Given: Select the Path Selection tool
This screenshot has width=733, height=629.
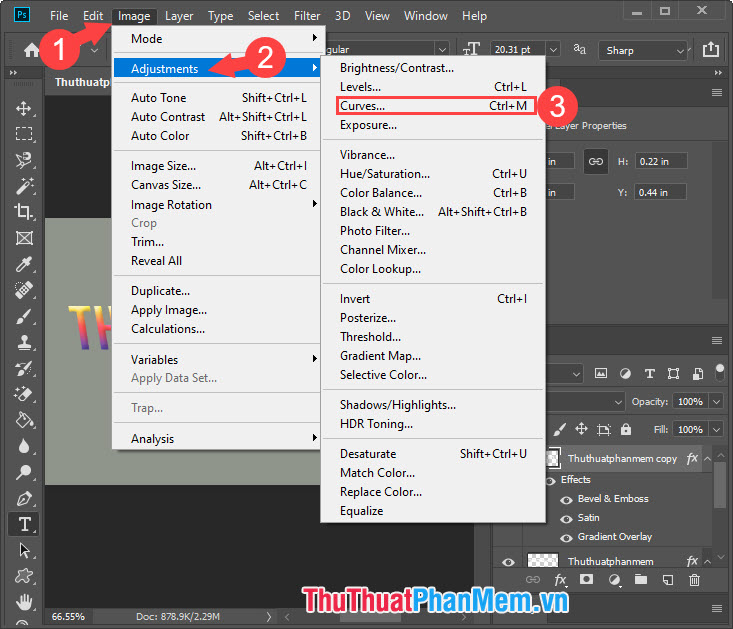Looking at the screenshot, I should pos(23,550).
